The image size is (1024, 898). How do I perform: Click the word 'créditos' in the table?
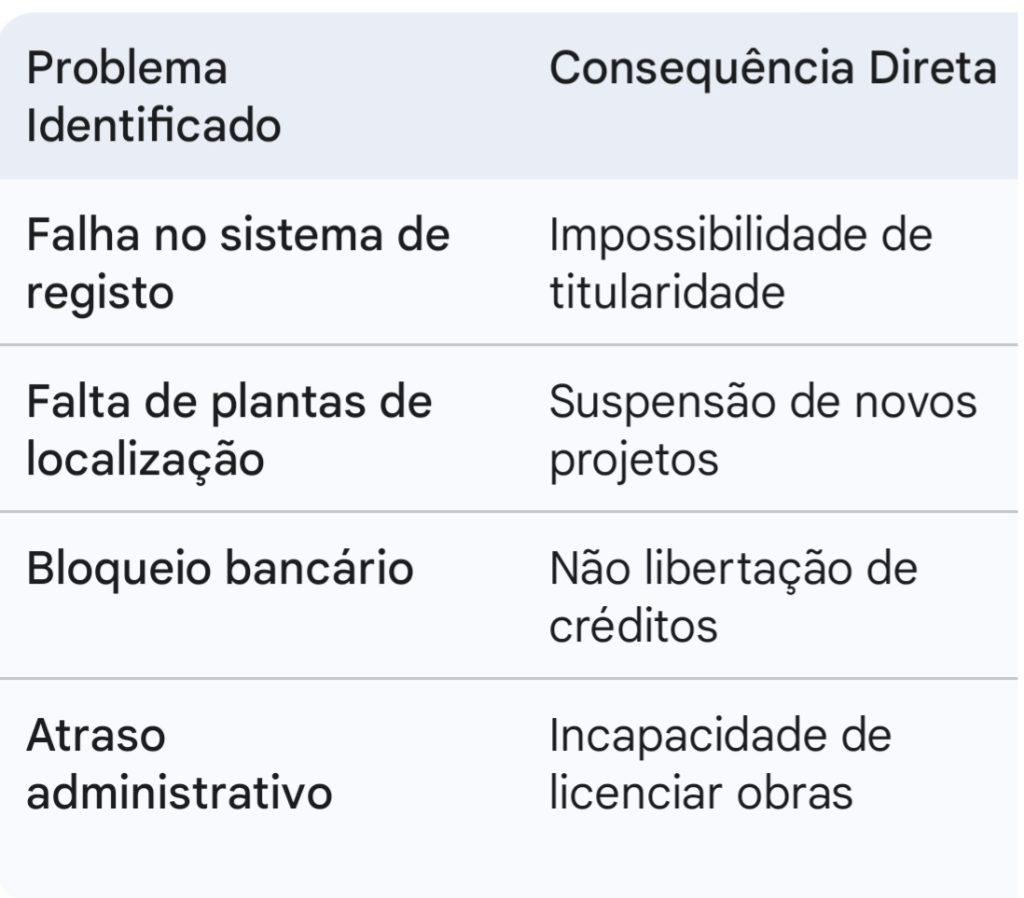(x=633, y=626)
